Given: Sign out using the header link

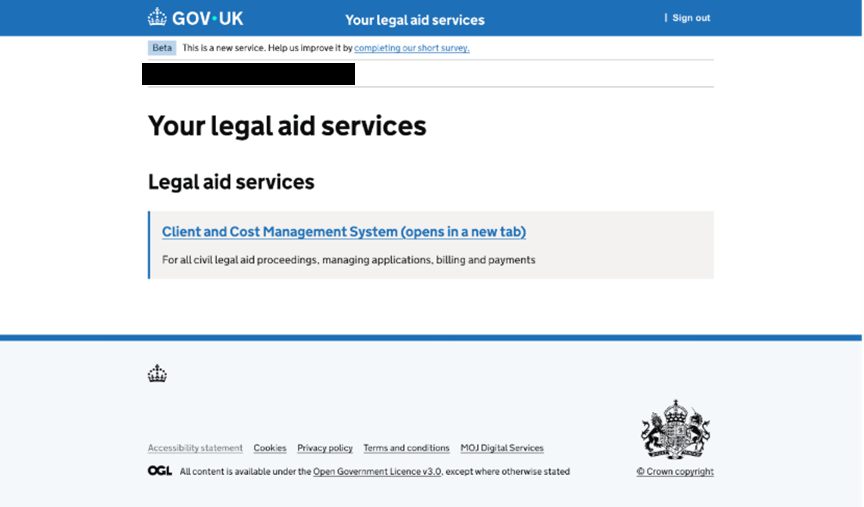Looking at the screenshot, I should [691, 18].
